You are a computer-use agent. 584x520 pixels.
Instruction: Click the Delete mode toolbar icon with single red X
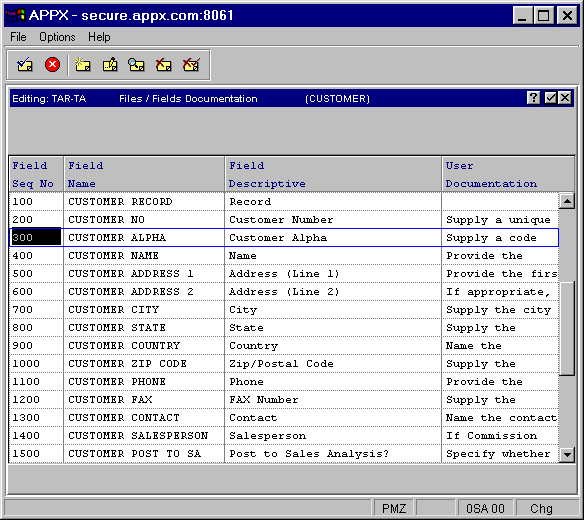[x=164, y=65]
